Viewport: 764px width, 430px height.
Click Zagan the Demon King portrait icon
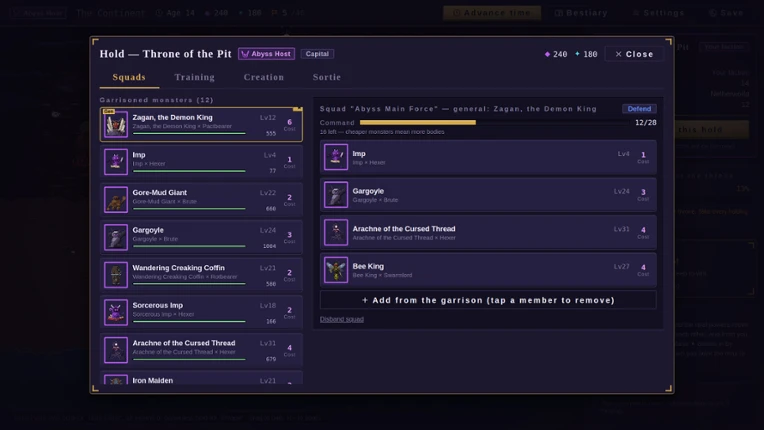coord(116,124)
